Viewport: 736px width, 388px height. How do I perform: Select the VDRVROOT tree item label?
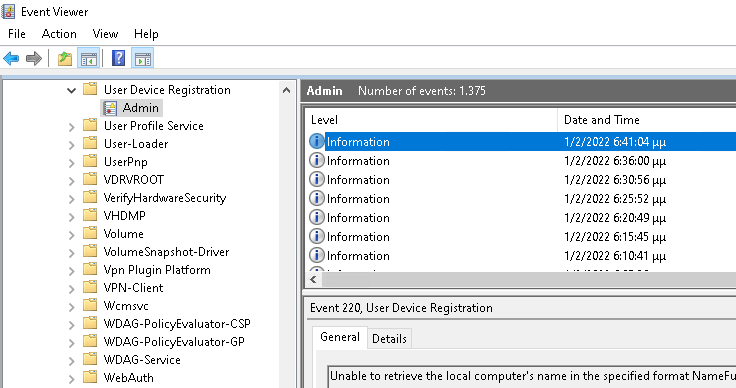pyautogui.click(x=134, y=180)
